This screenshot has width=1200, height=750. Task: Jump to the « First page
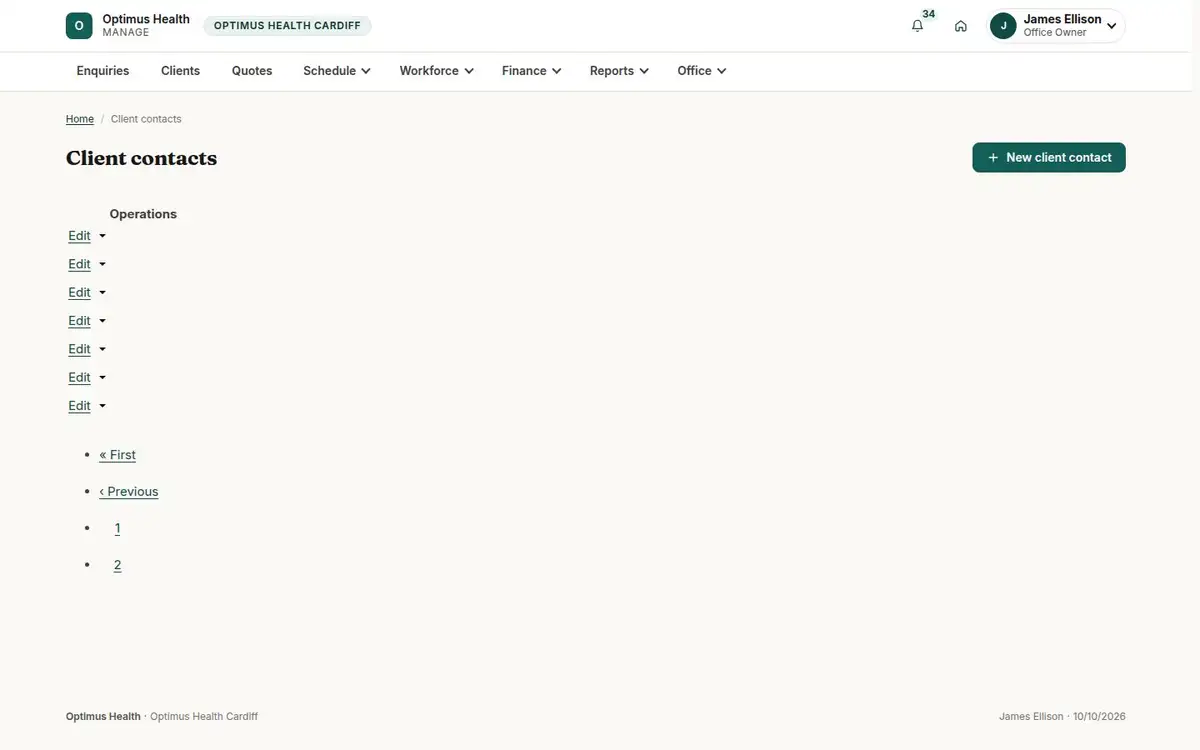[x=118, y=455]
